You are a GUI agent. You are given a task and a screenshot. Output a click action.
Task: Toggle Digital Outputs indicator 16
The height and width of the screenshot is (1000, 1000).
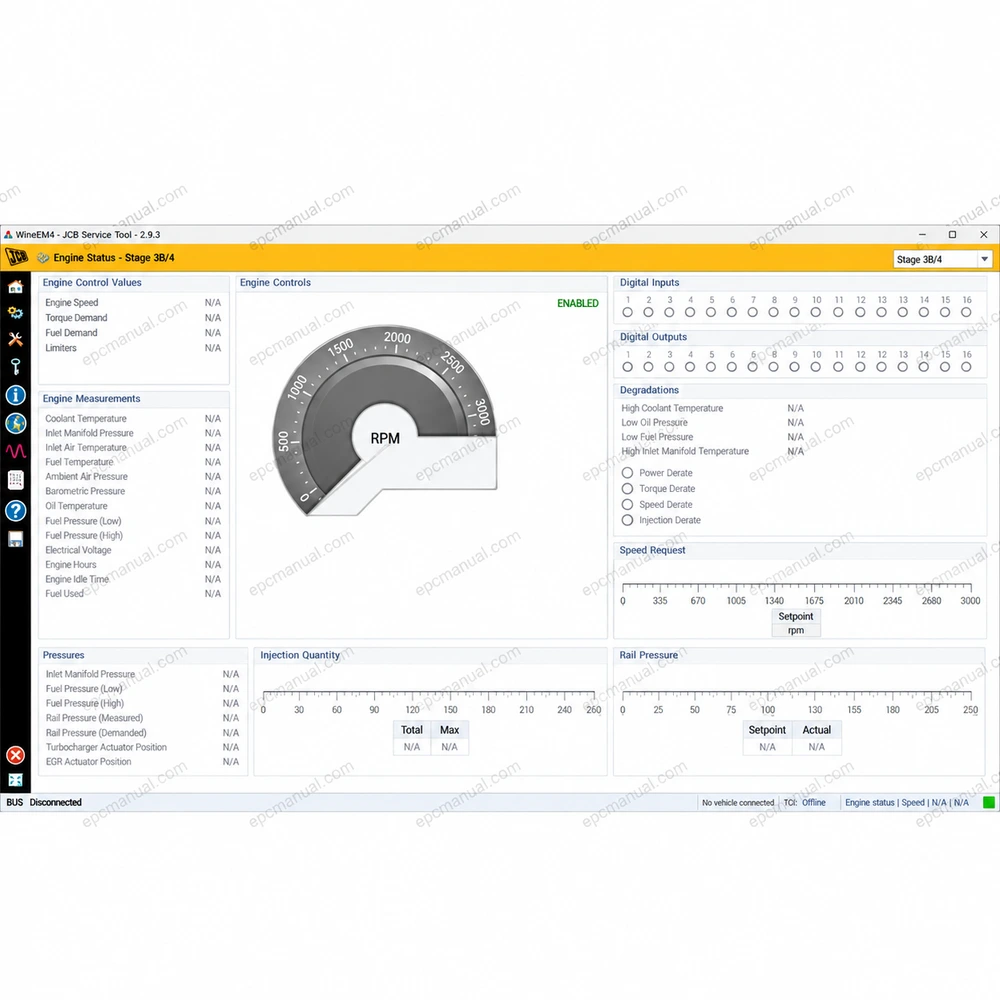966,367
